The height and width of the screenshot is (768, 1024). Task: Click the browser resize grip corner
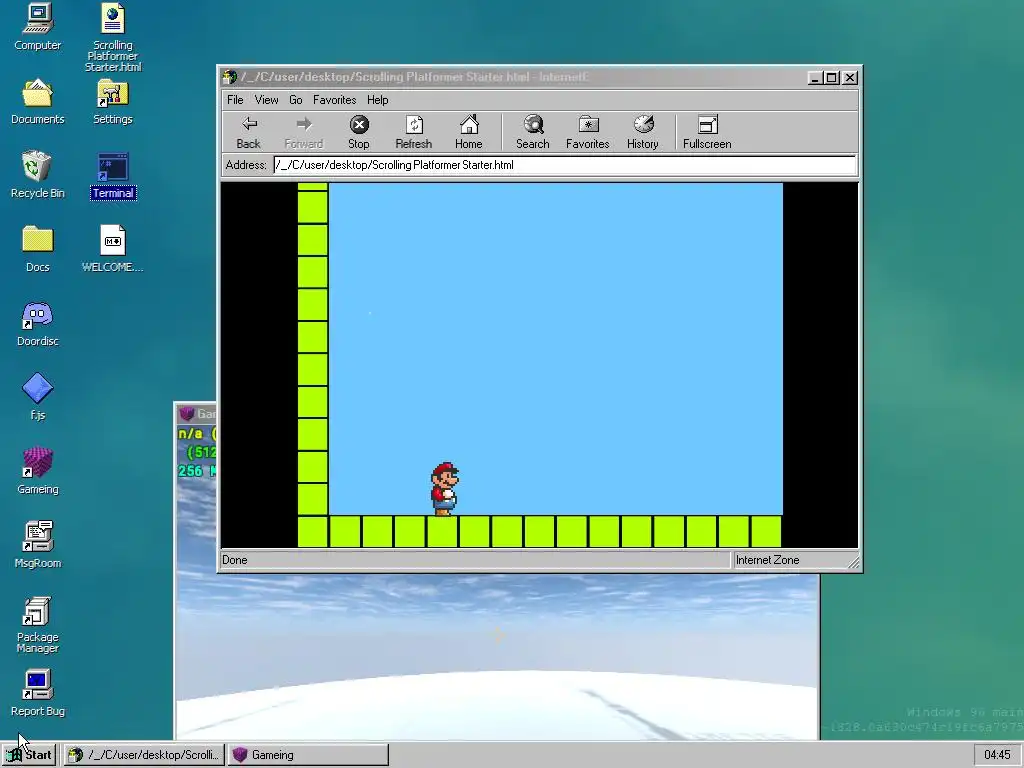(x=854, y=562)
